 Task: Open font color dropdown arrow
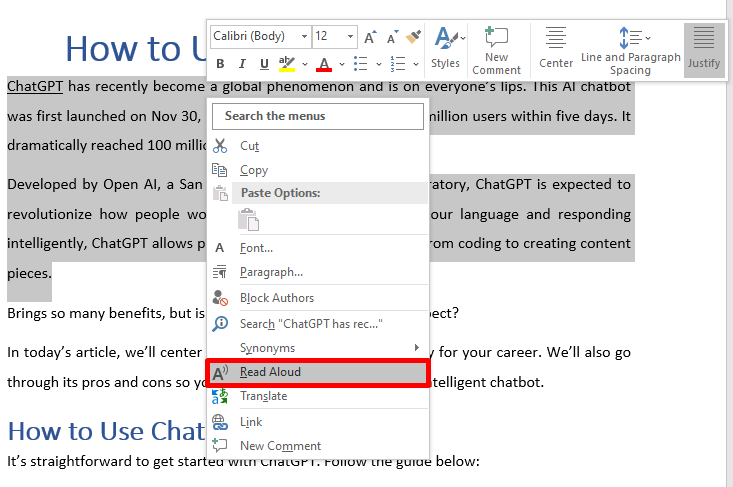coord(342,64)
